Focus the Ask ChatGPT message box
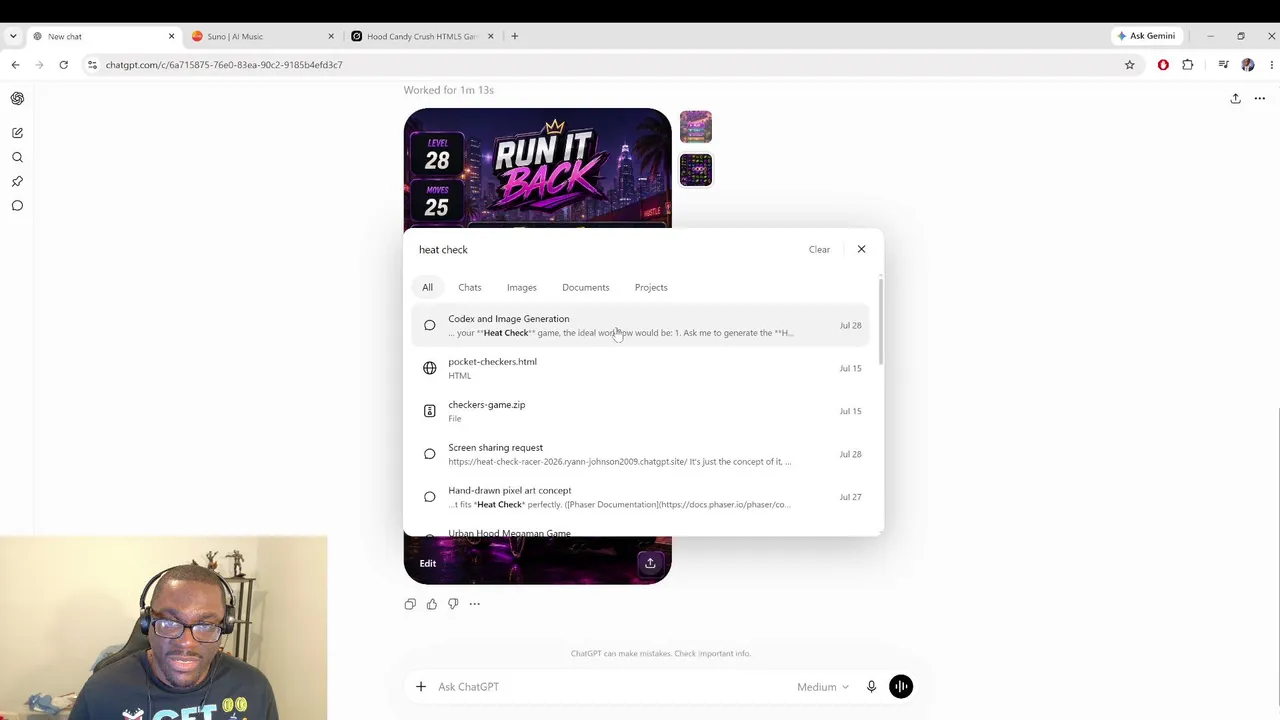The image size is (1280, 720). (x=612, y=687)
